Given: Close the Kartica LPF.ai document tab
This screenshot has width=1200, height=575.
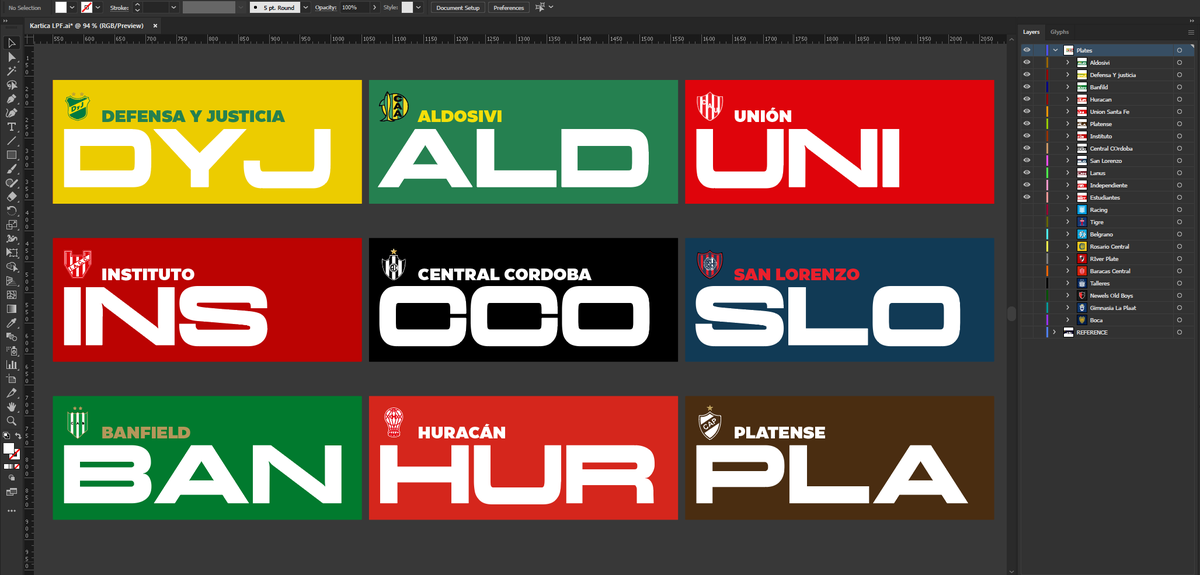Looking at the screenshot, I should point(155,25).
